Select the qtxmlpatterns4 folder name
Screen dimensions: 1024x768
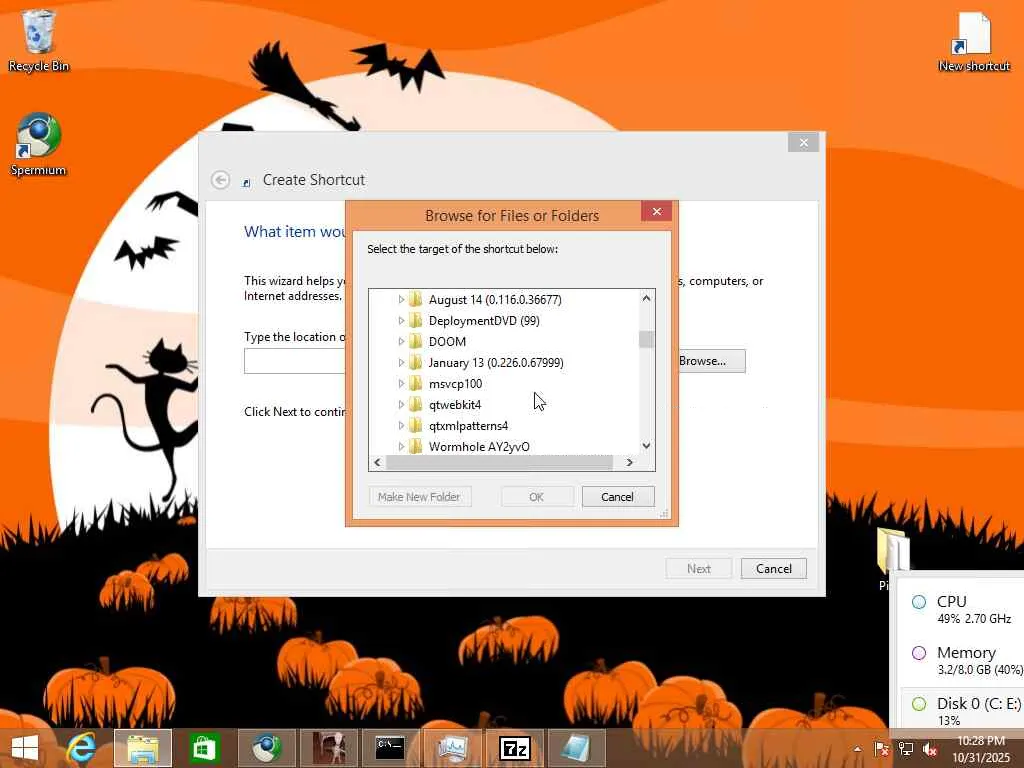coord(468,426)
